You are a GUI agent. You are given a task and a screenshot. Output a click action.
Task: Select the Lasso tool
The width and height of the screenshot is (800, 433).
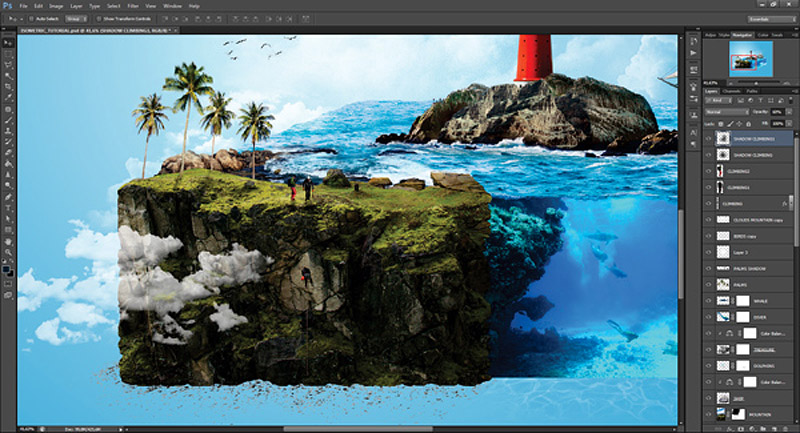8,65
